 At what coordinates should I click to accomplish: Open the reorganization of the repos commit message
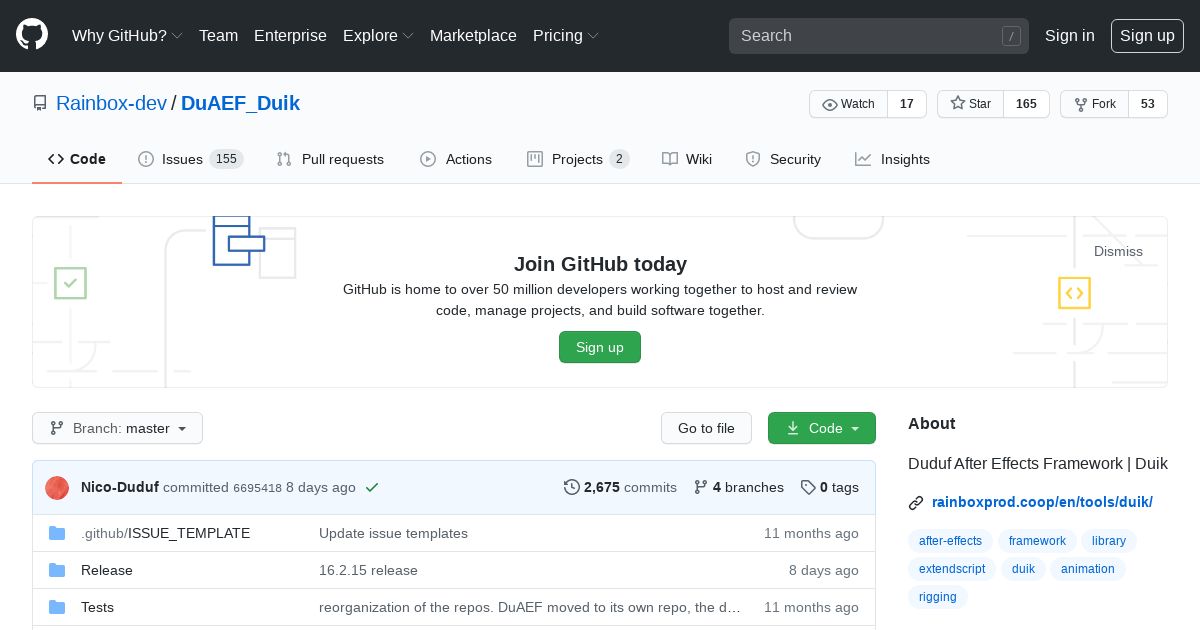(530, 607)
